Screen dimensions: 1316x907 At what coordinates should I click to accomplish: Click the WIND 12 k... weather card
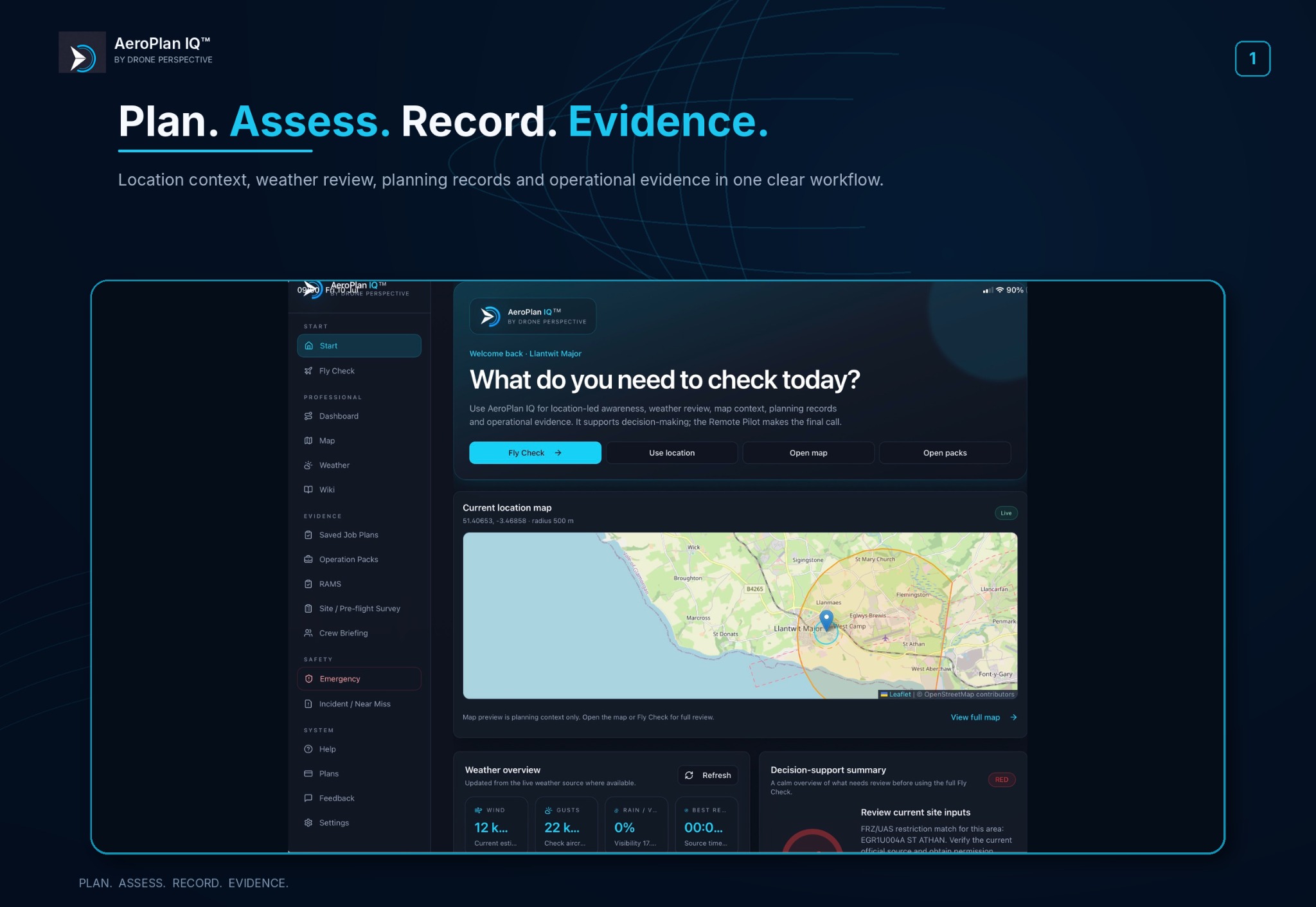496,825
